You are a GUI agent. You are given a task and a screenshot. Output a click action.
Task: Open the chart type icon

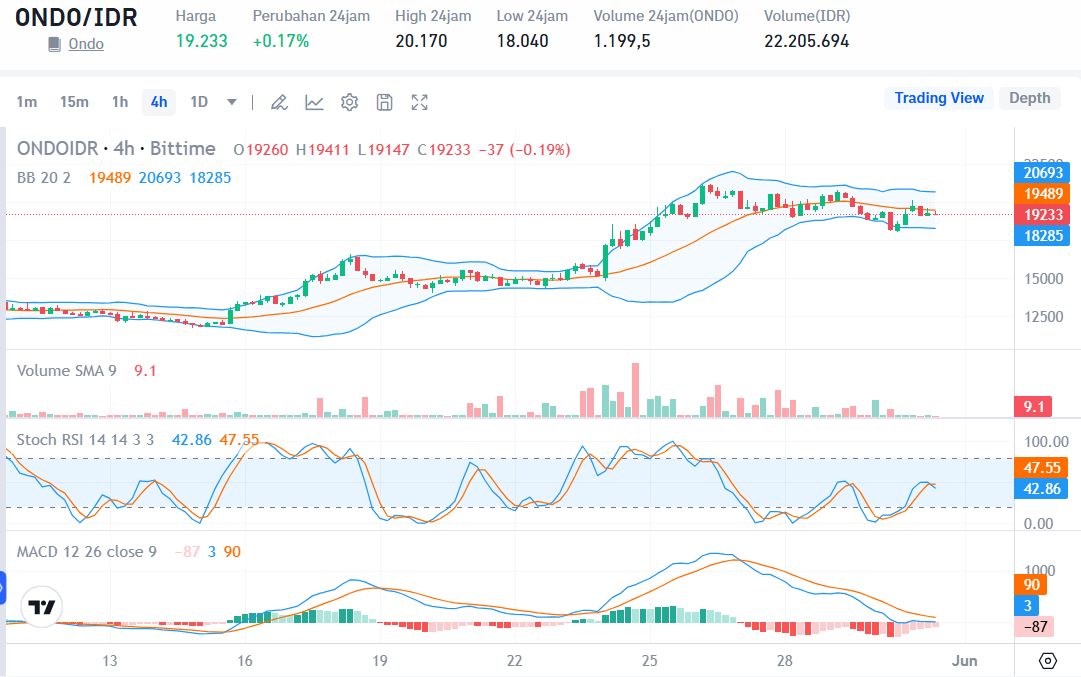[x=314, y=102]
